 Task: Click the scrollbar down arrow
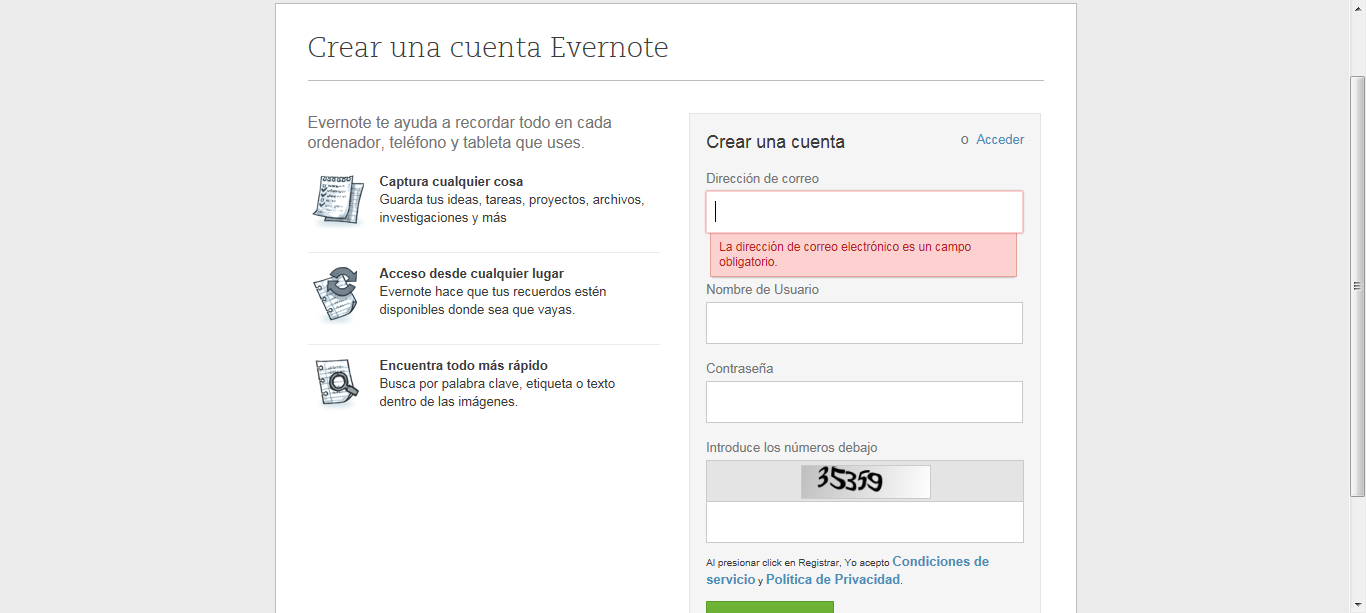[1357, 604]
